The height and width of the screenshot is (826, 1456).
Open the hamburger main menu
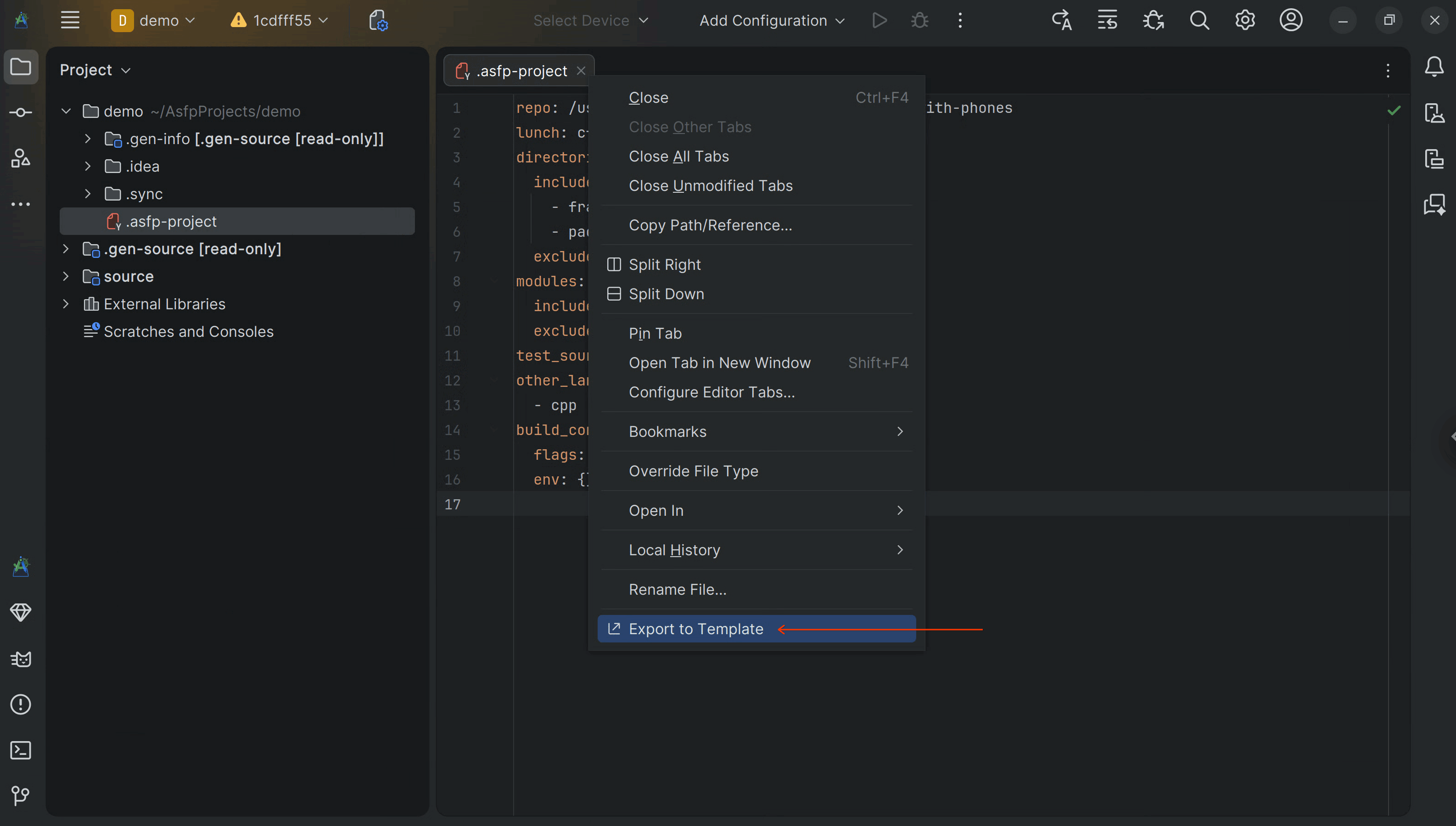pyautogui.click(x=70, y=21)
